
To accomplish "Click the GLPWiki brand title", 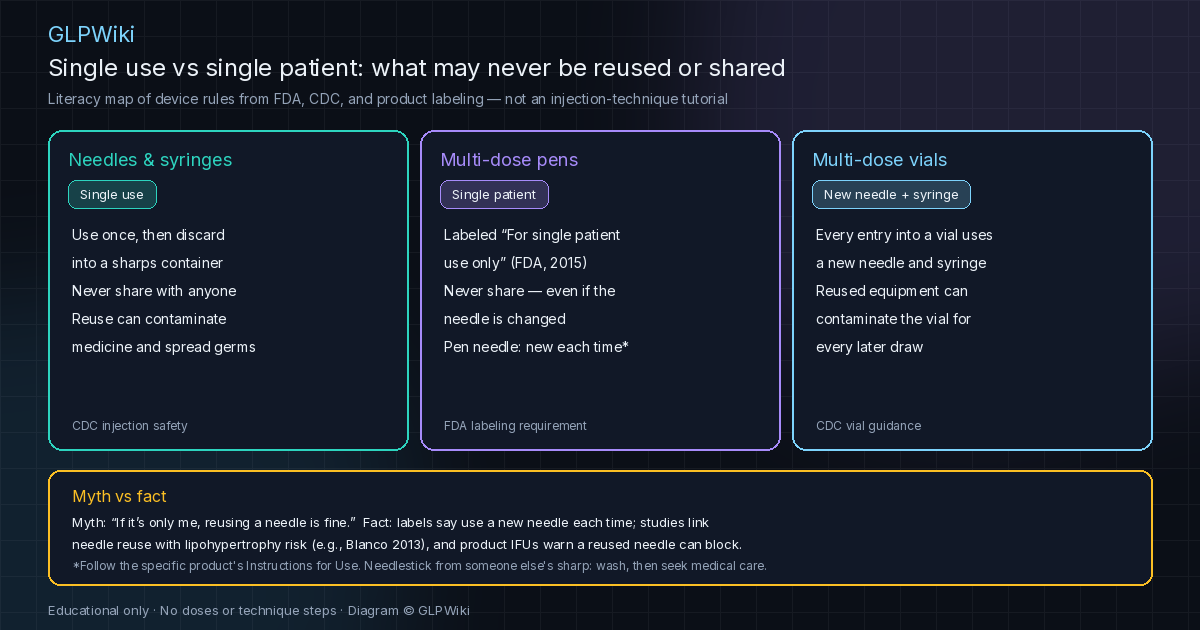I will (91, 34).
